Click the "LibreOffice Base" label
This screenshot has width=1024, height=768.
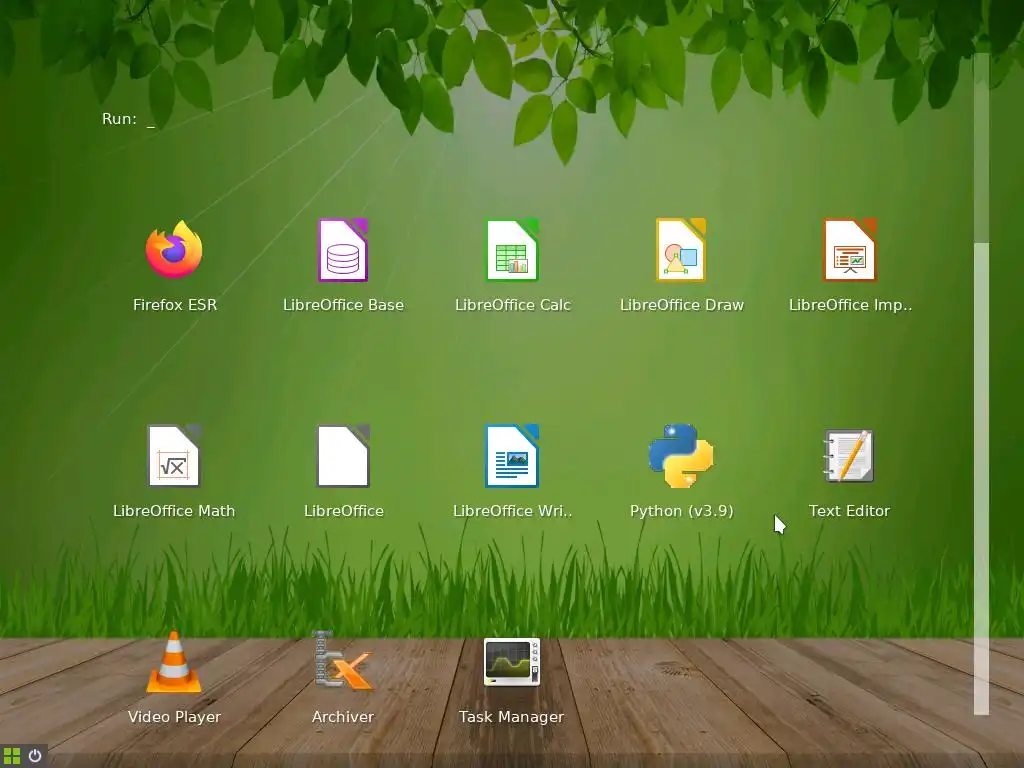click(x=344, y=305)
